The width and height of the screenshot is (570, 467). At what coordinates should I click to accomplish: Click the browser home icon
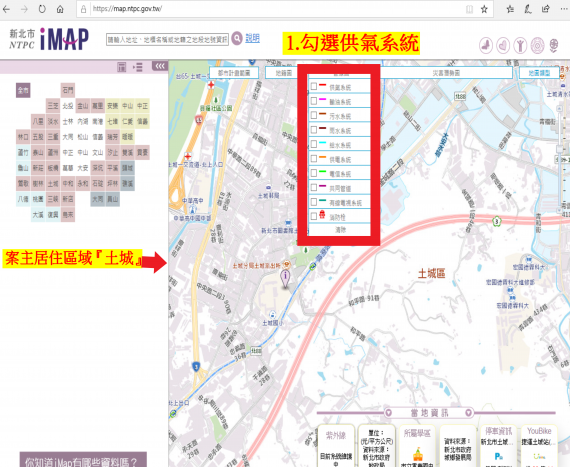point(60,9)
